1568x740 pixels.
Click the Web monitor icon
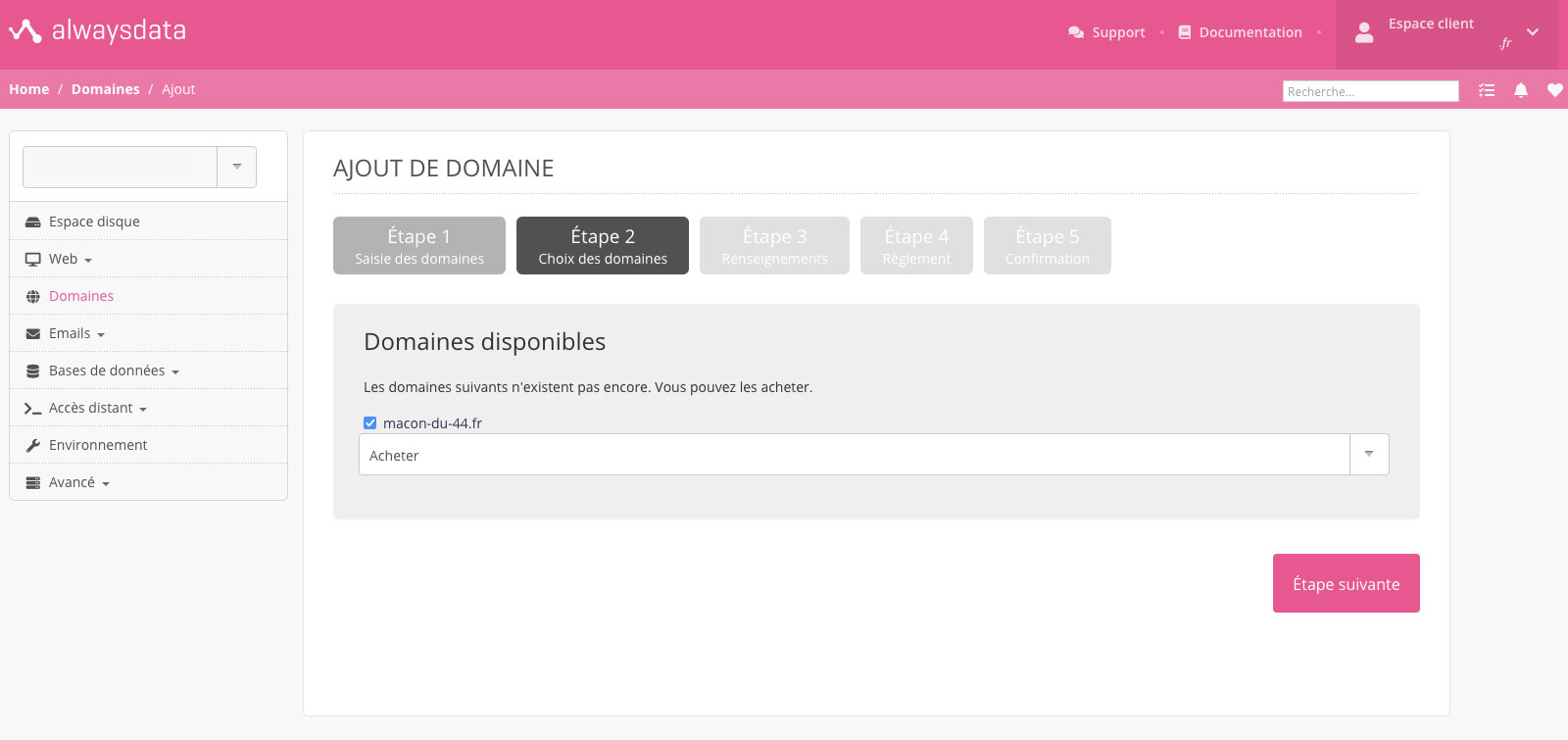click(x=33, y=260)
